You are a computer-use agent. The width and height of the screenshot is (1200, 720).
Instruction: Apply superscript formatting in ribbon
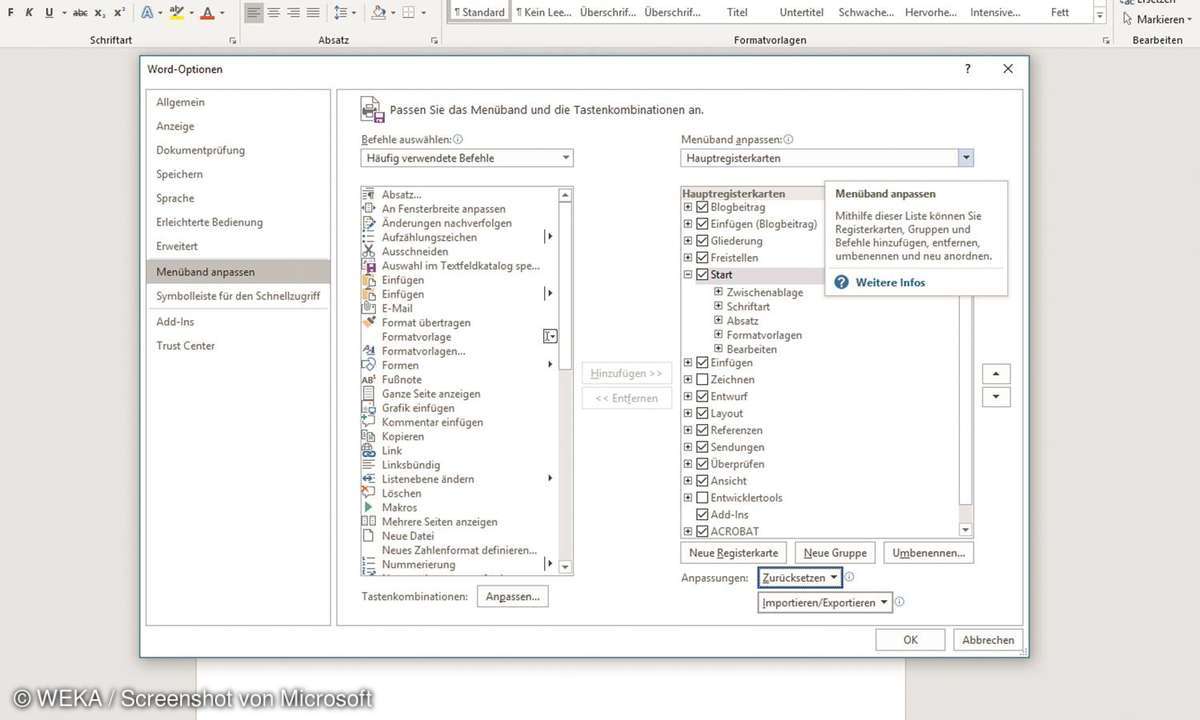pos(119,13)
